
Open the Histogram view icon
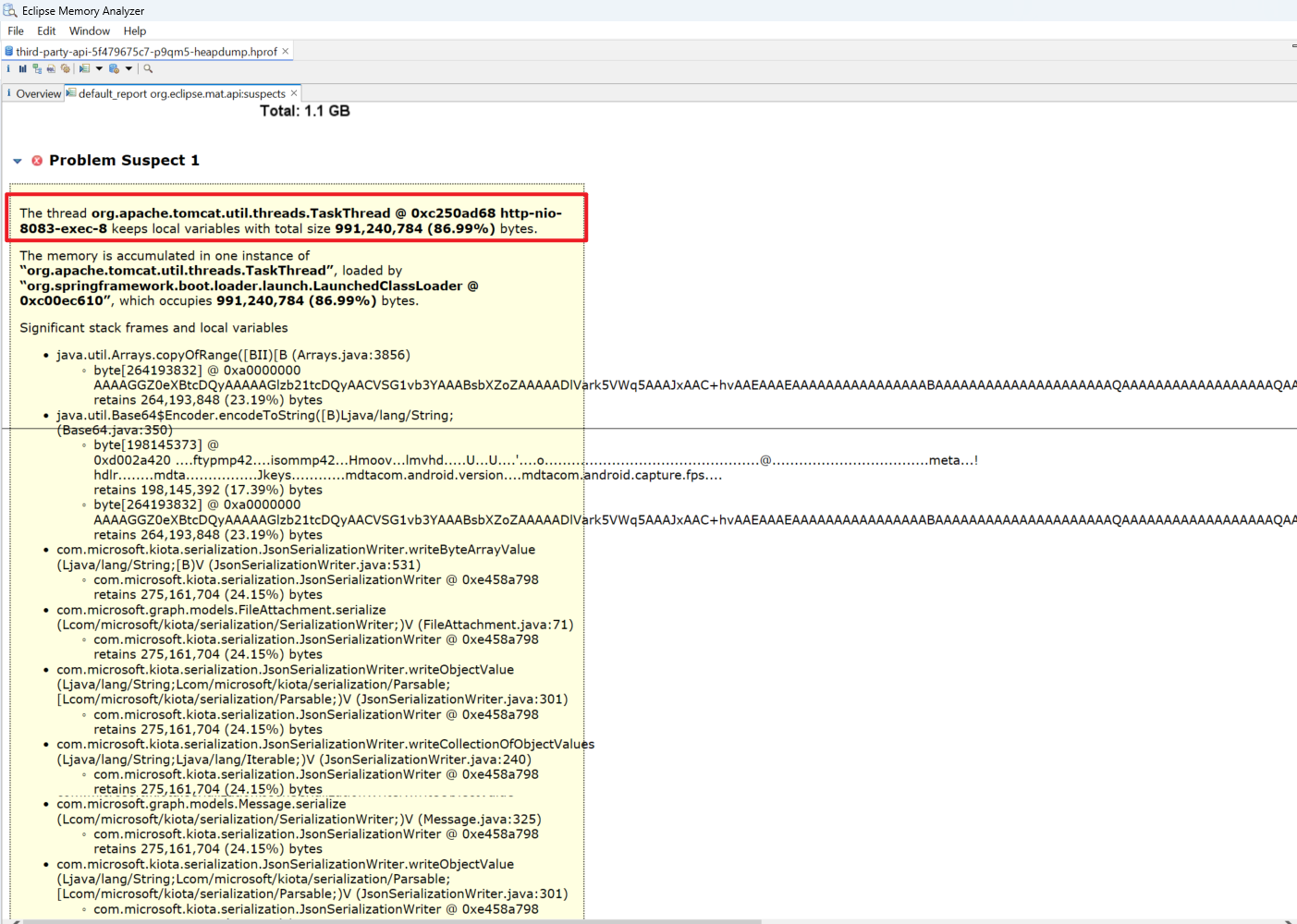coord(22,68)
